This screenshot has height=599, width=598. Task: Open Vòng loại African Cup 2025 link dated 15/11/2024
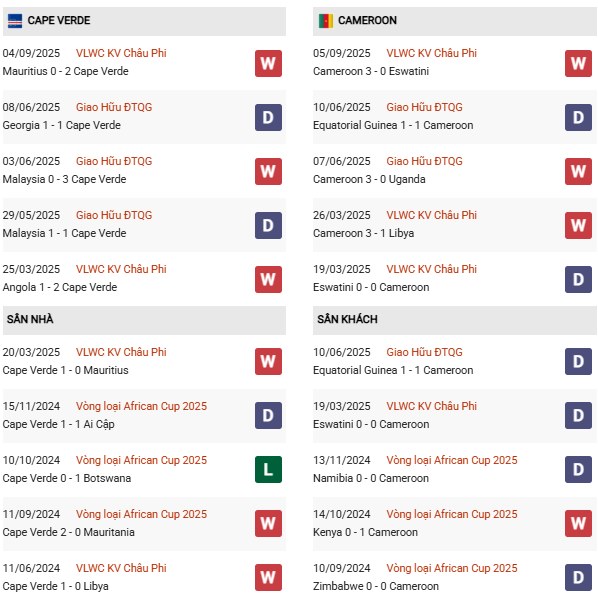(x=141, y=406)
